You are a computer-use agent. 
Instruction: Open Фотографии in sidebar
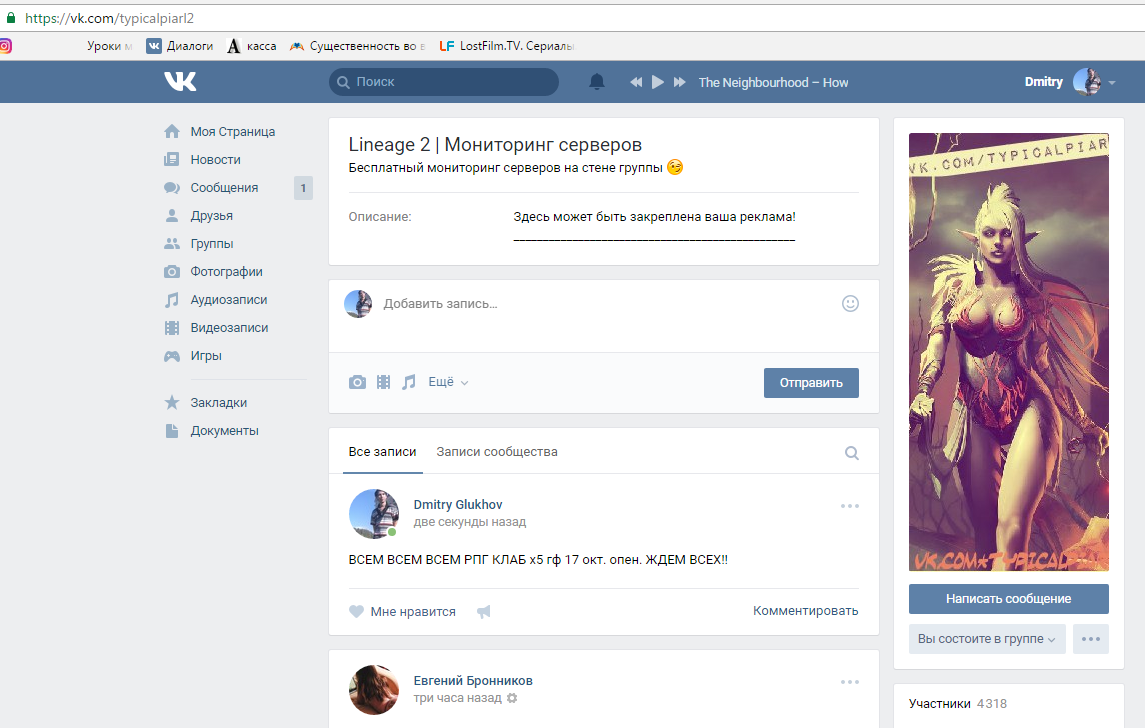tap(226, 272)
